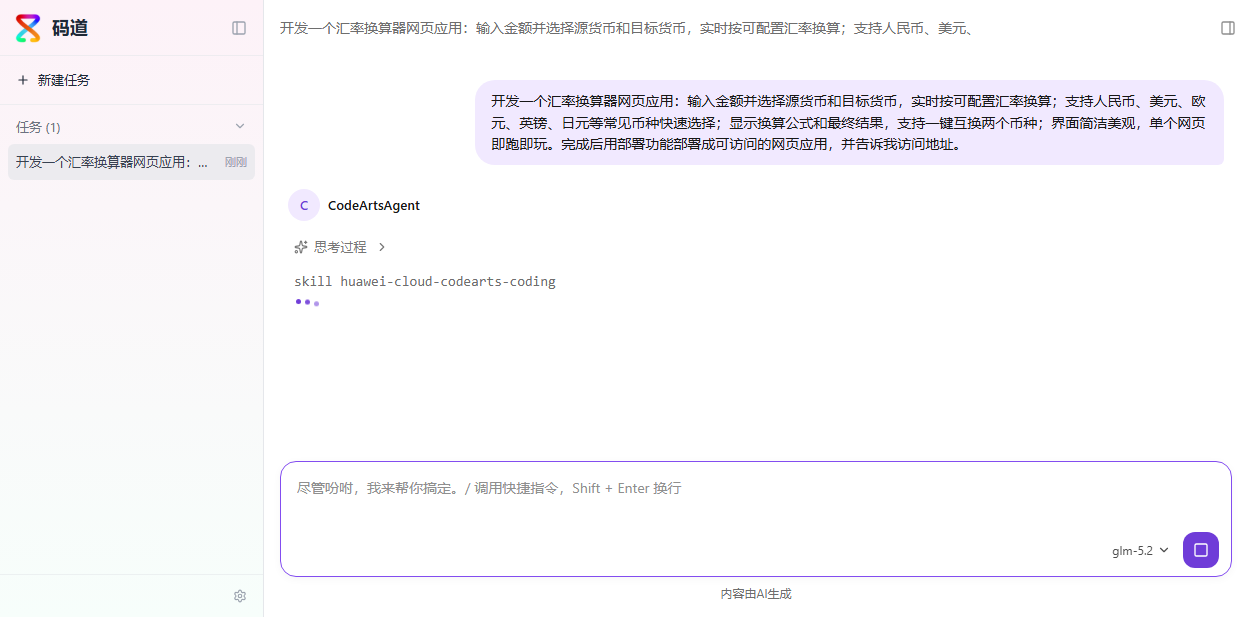Click the 码道 logo icon
1248x617 pixels.
click(x=29, y=28)
